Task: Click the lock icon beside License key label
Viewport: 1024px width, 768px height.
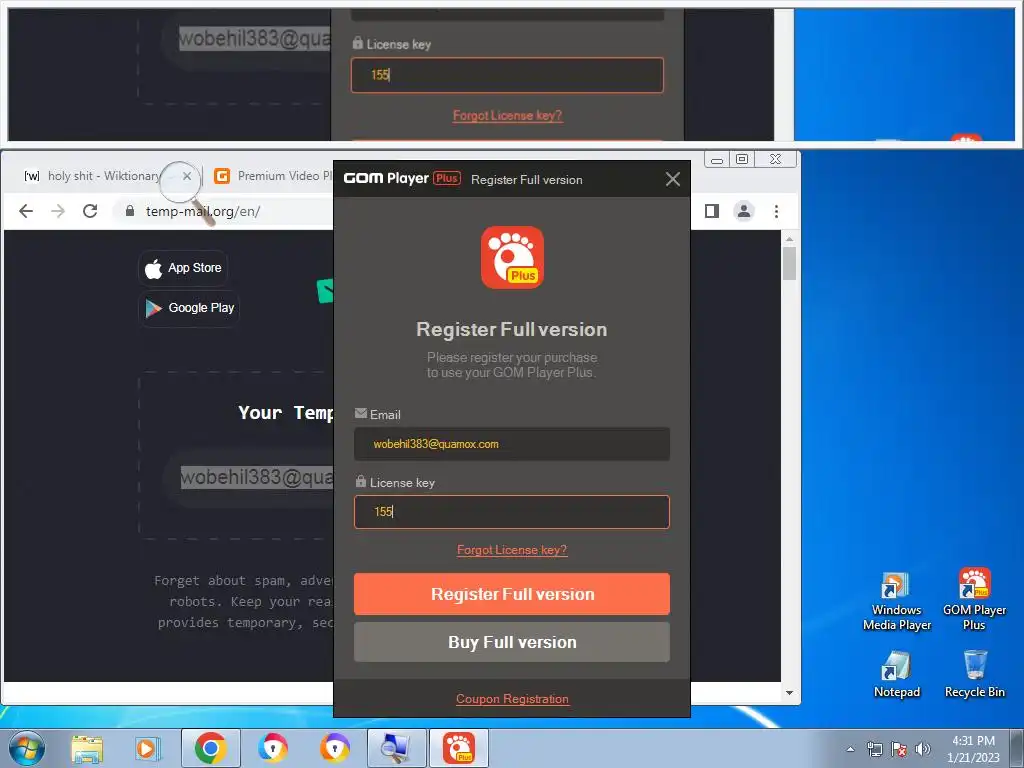Action: pyautogui.click(x=360, y=481)
